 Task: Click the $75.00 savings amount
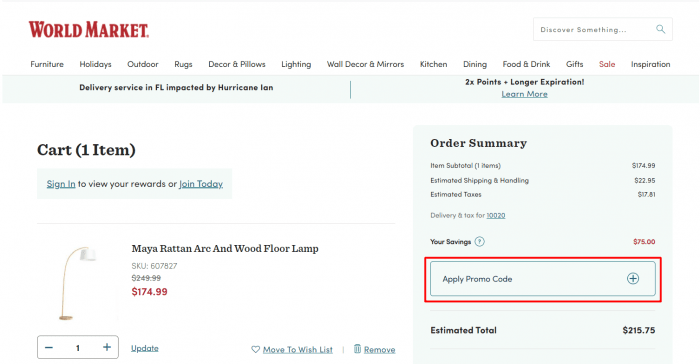(644, 242)
